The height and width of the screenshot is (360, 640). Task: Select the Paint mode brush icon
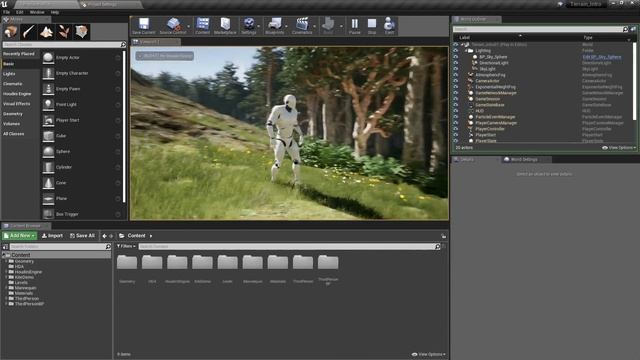click(x=29, y=32)
